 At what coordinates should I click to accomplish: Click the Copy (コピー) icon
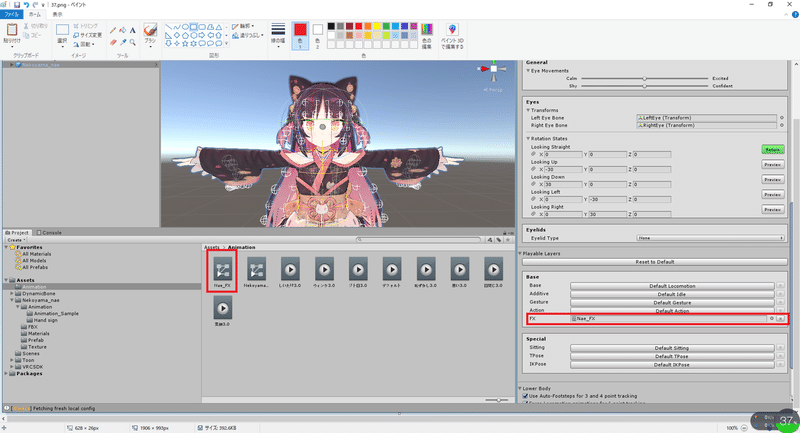click(27, 35)
